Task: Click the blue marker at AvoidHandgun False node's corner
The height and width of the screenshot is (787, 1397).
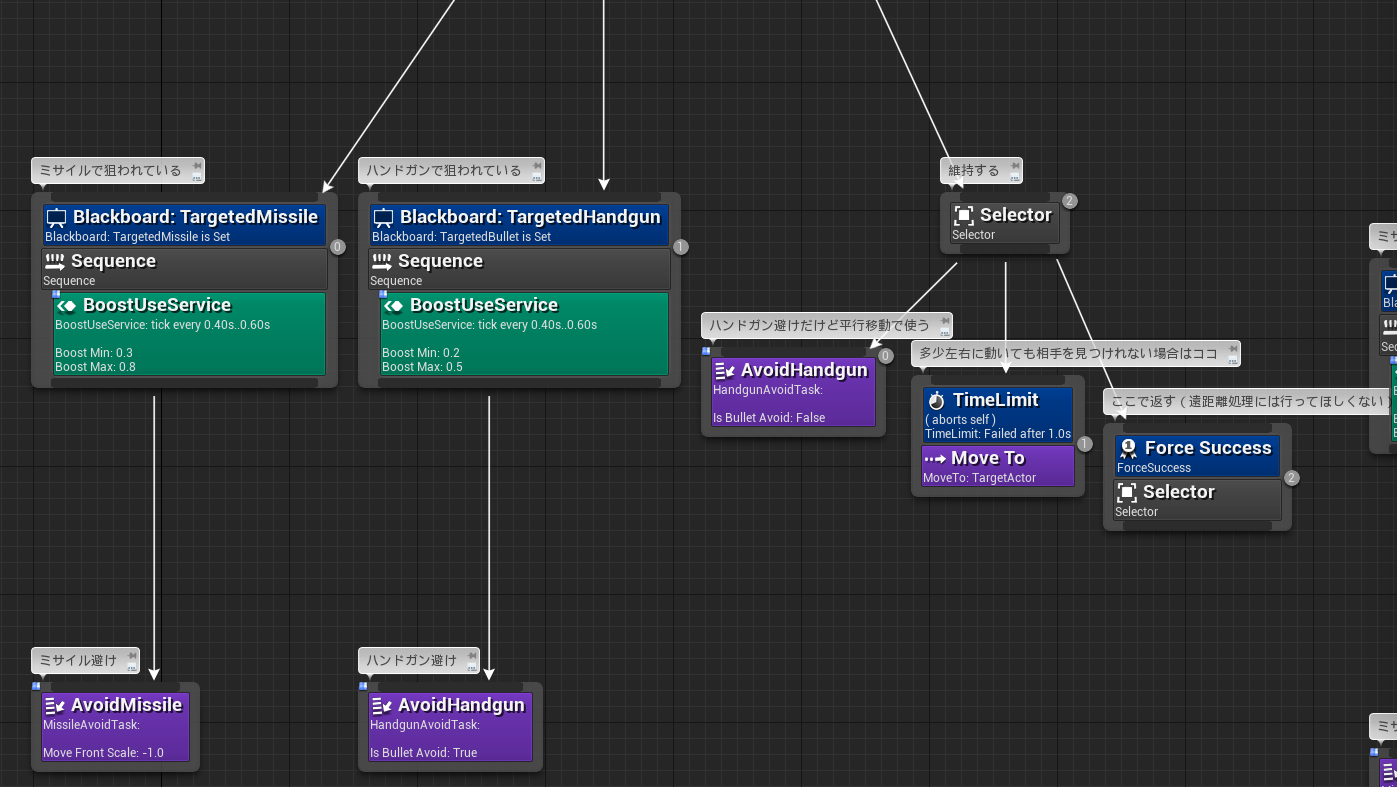Action: click(706, 351)
